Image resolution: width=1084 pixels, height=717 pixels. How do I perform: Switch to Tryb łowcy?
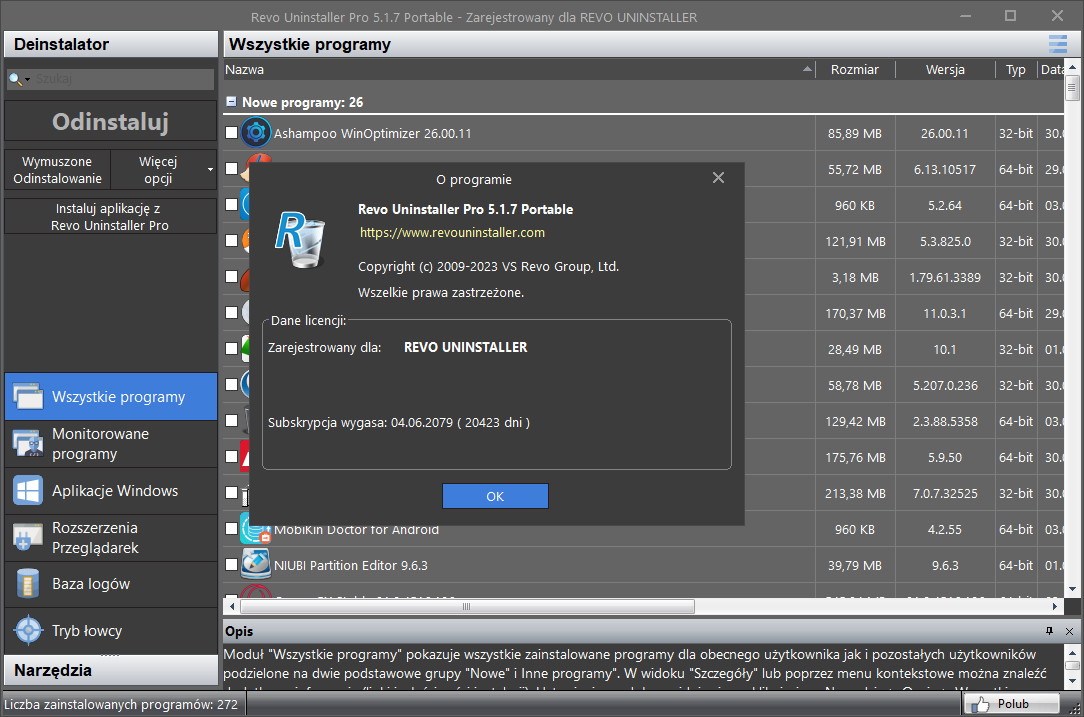[111, 631]
